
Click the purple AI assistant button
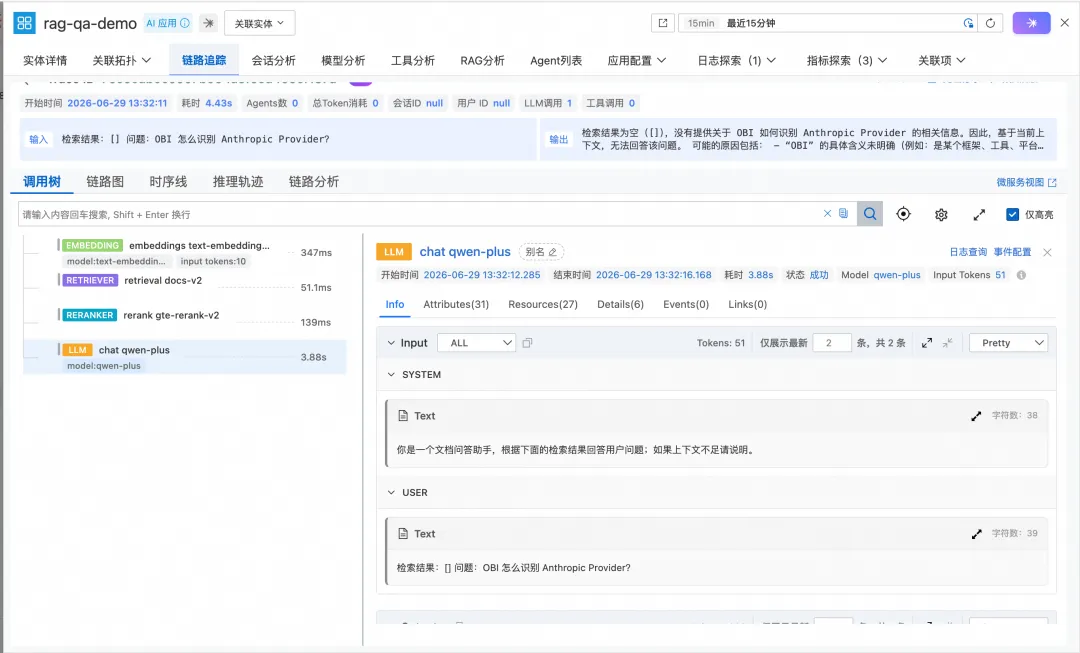tap(1031, 23)
